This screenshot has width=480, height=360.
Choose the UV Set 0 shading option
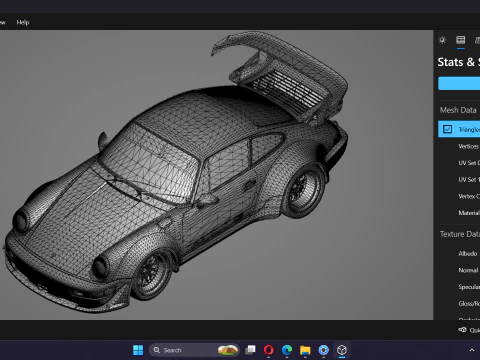click(x=469, y=163)
